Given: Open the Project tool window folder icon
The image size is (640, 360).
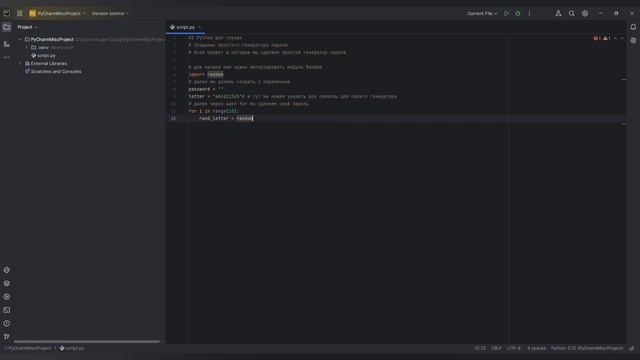Looking at the screenshot, I should (x=7, y=27).
